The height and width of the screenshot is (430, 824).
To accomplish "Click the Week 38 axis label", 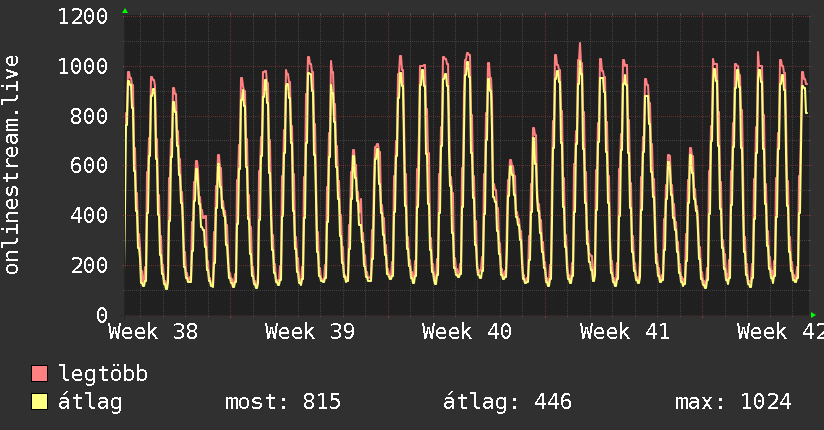I will (x=153, y=332).
